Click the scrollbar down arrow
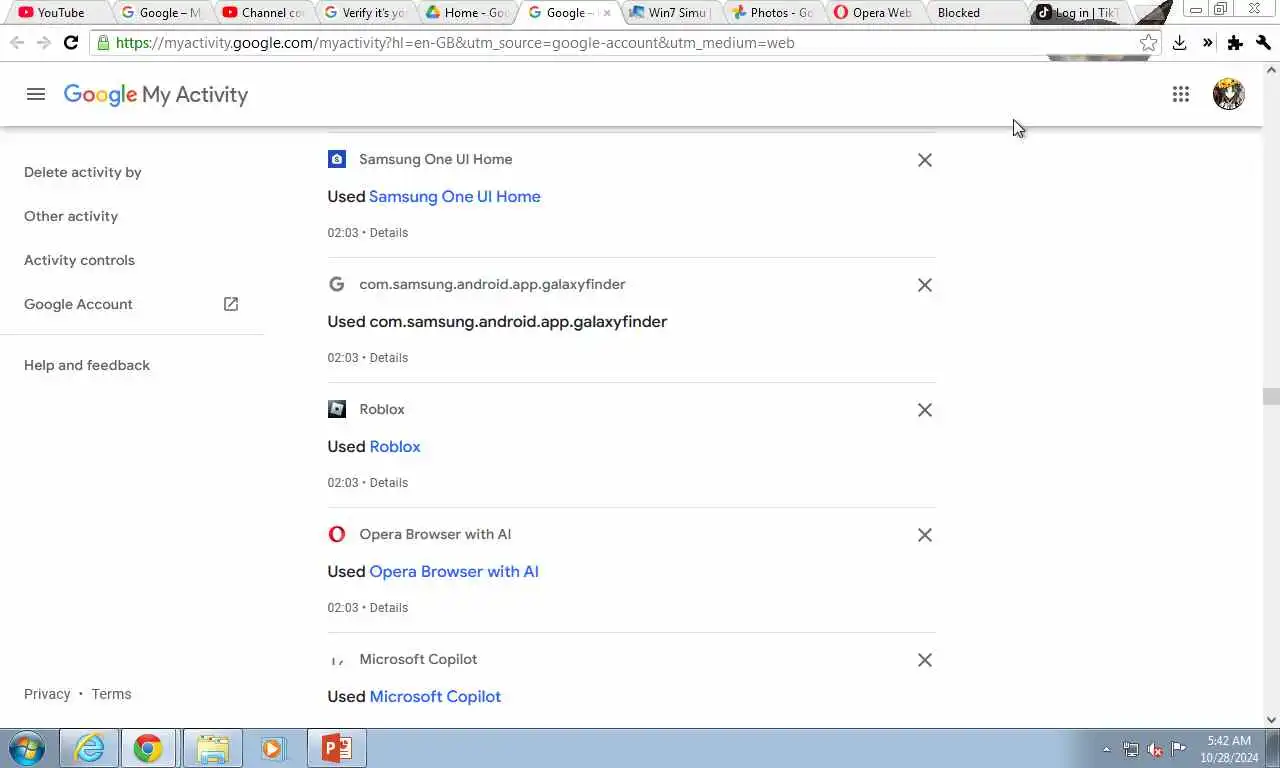The width and height of the screenshot is (1280, 768). pos(1271,719)
